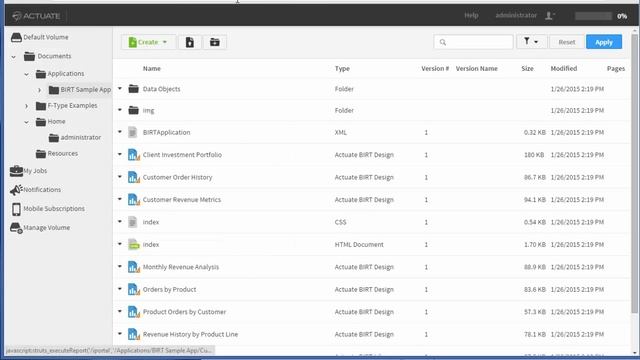Sort by the Type column header
Viewport: 640px width, 360px height.
tap(342, 69)
